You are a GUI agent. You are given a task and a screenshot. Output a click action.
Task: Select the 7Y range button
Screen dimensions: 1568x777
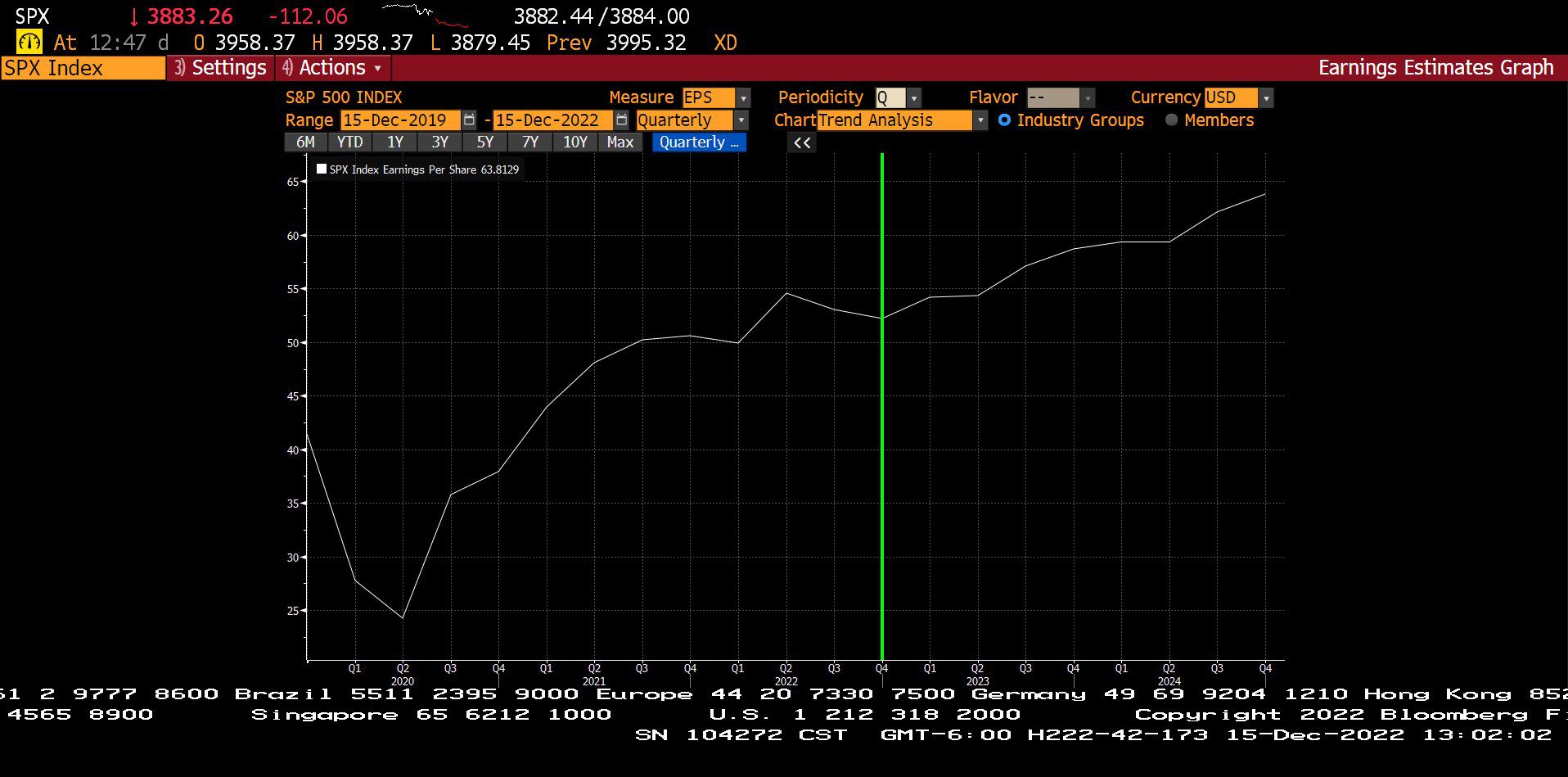click(530, 142)
